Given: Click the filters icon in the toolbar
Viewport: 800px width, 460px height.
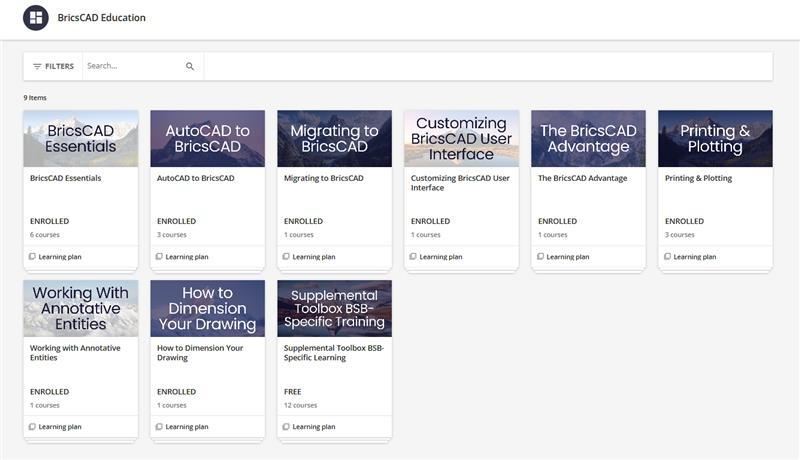Looking at the screenshot, I should pos(37,66).
